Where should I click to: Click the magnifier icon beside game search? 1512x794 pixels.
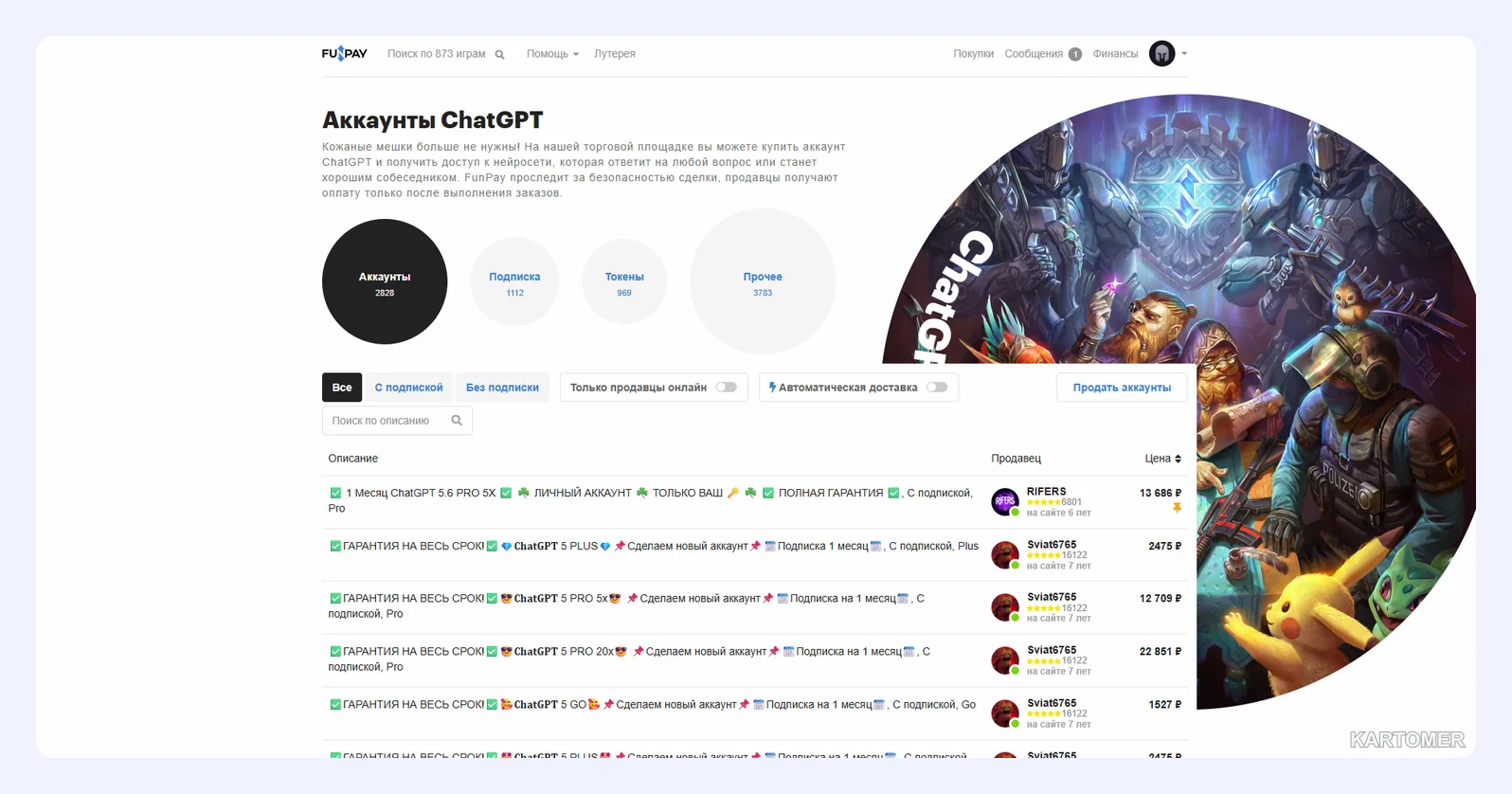pyautogui.click(x=500, y=55)
